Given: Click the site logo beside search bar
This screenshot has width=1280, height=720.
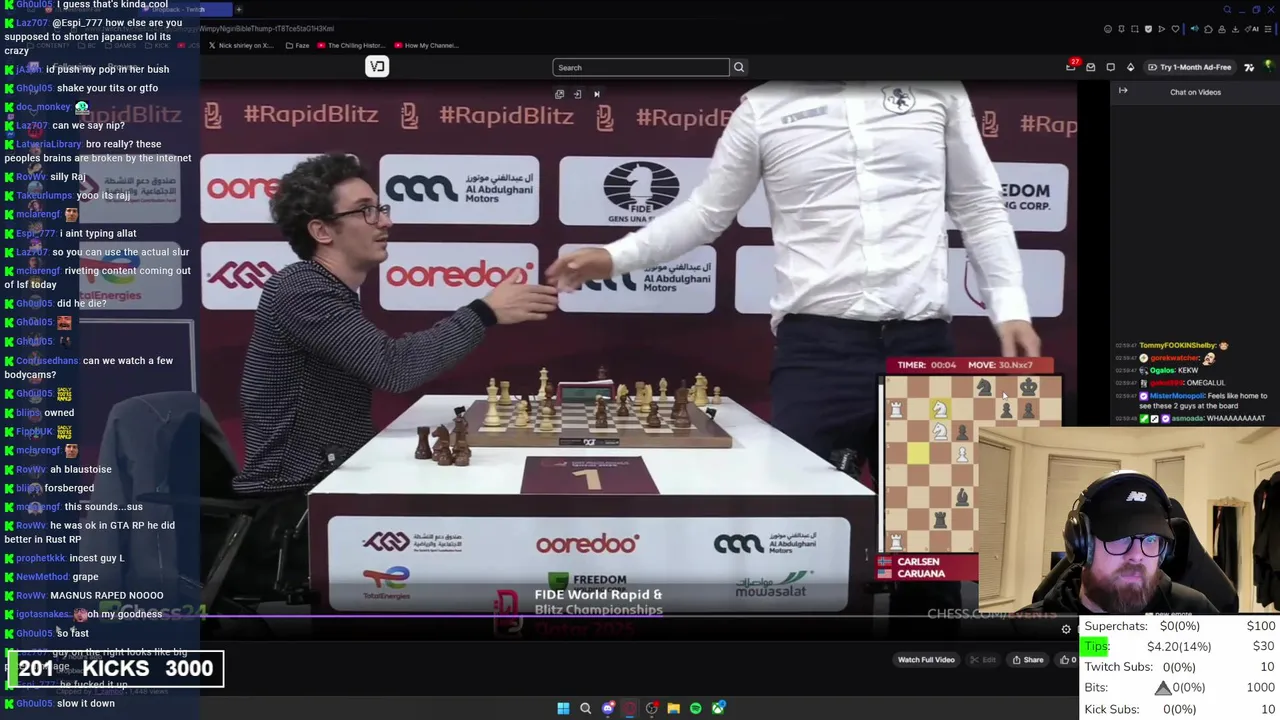Looking at the screenshot, I should tap(377, 66).
